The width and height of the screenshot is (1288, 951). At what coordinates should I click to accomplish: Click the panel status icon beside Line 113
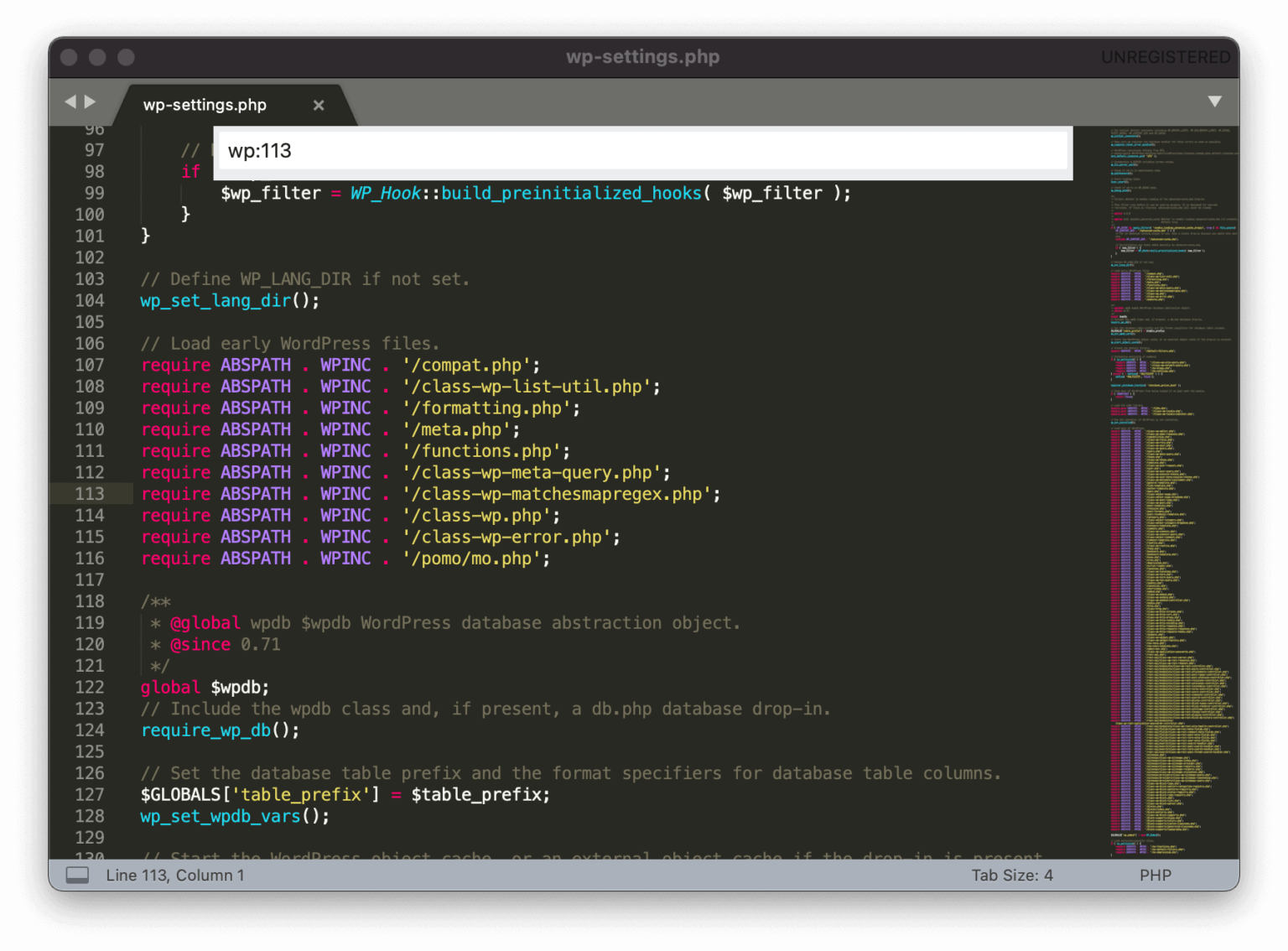click(x=78, y=875)
